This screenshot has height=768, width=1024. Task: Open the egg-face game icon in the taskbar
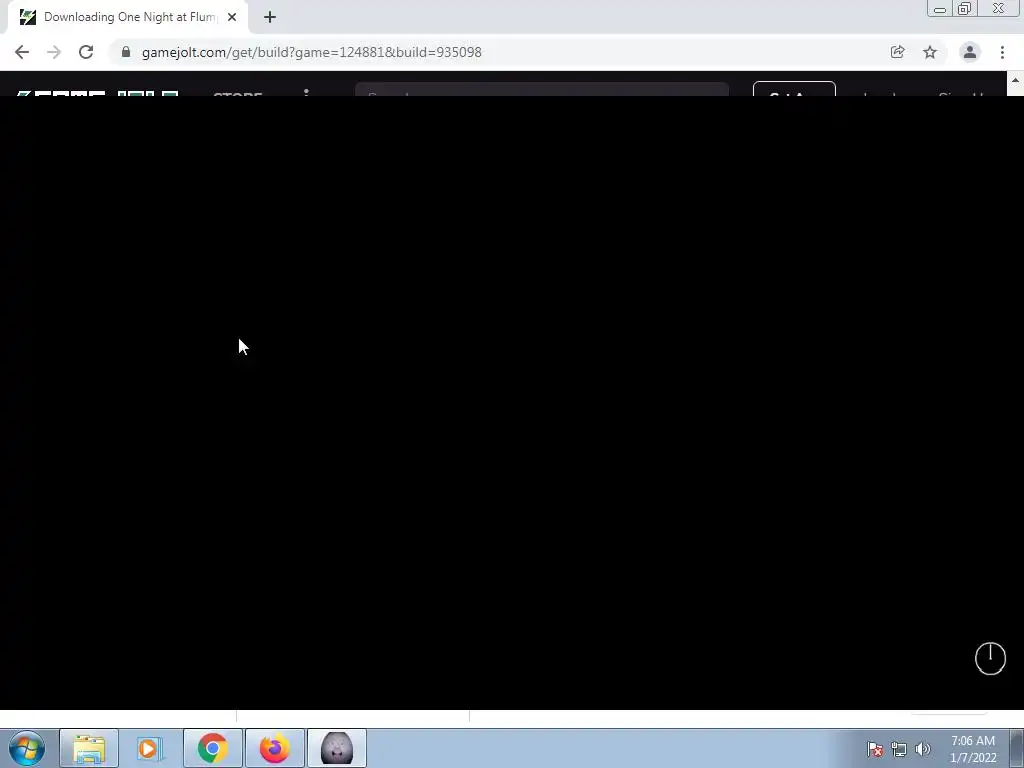click(336, 748)
